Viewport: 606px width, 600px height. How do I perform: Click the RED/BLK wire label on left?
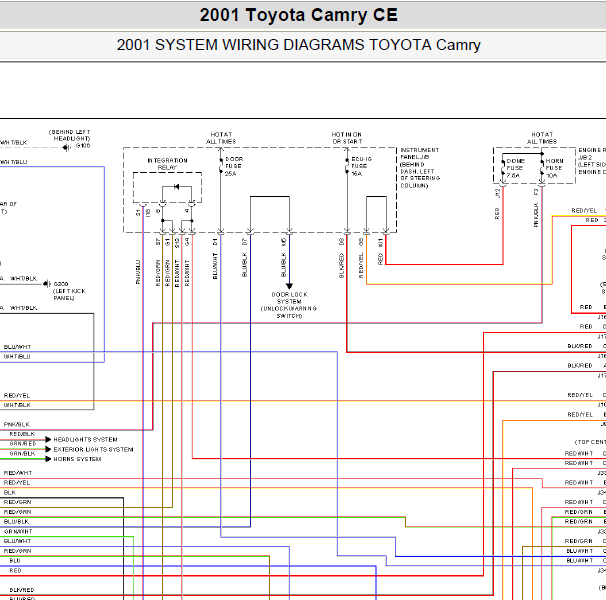click(22, 434)
